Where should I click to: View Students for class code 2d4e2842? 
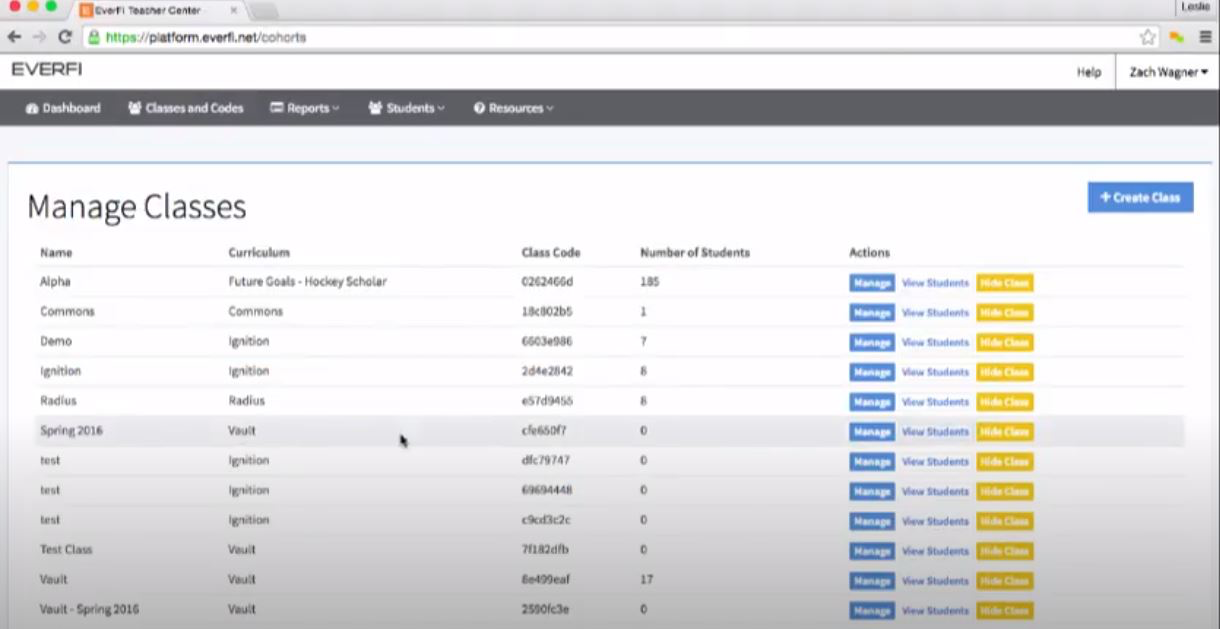coord(935,372)
